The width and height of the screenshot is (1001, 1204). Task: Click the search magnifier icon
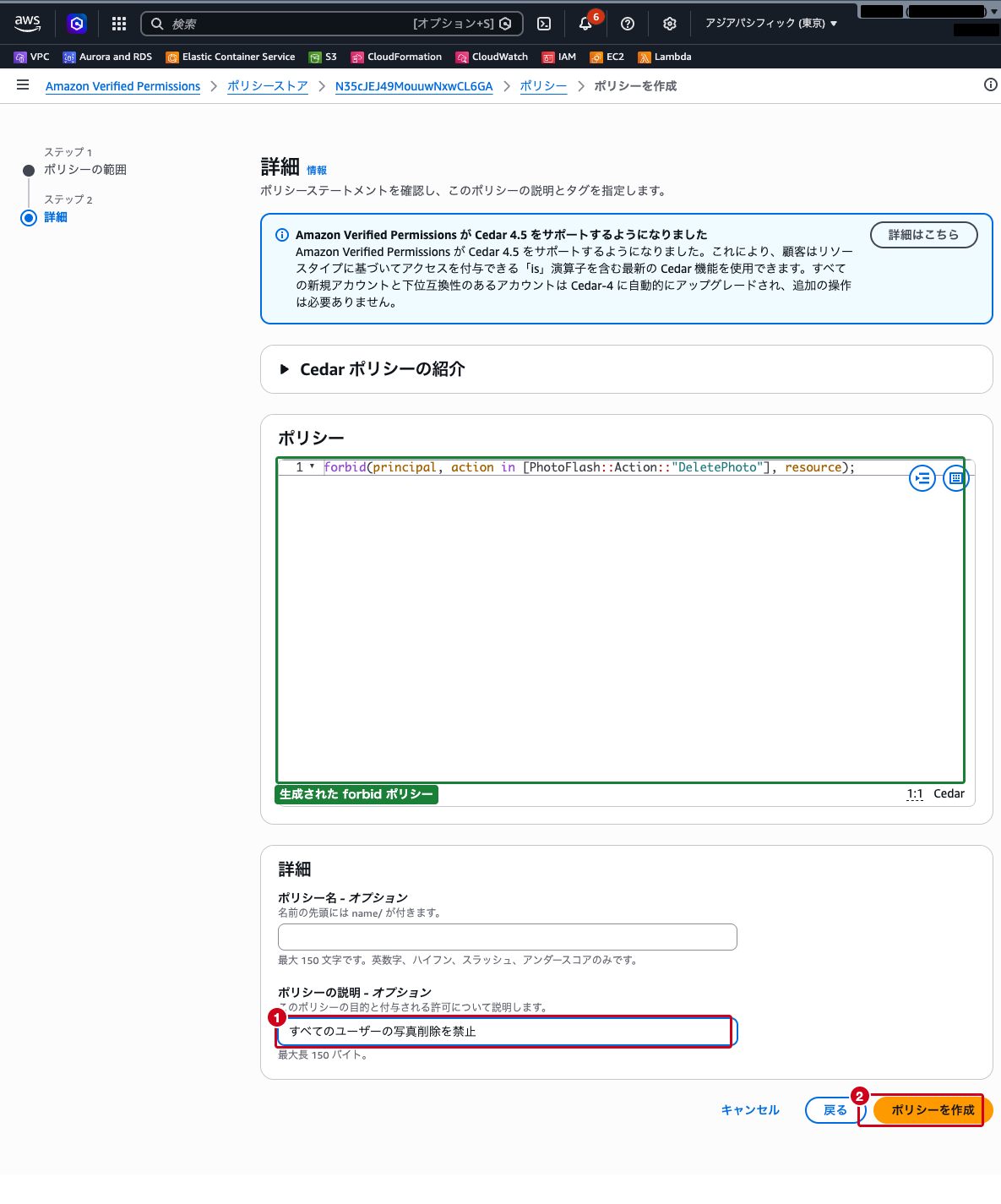(157, 24)
